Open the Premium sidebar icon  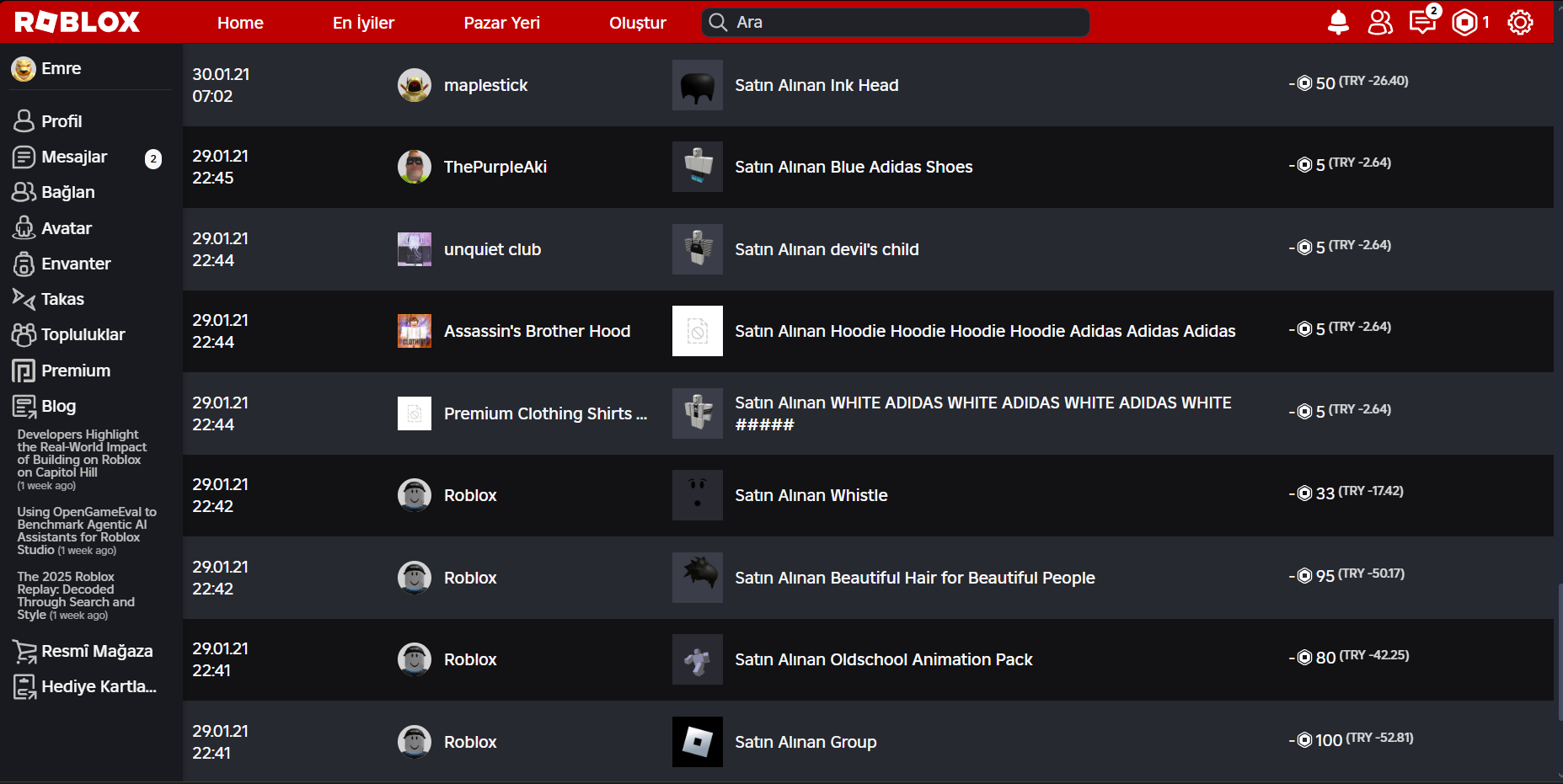click(24, 371)
